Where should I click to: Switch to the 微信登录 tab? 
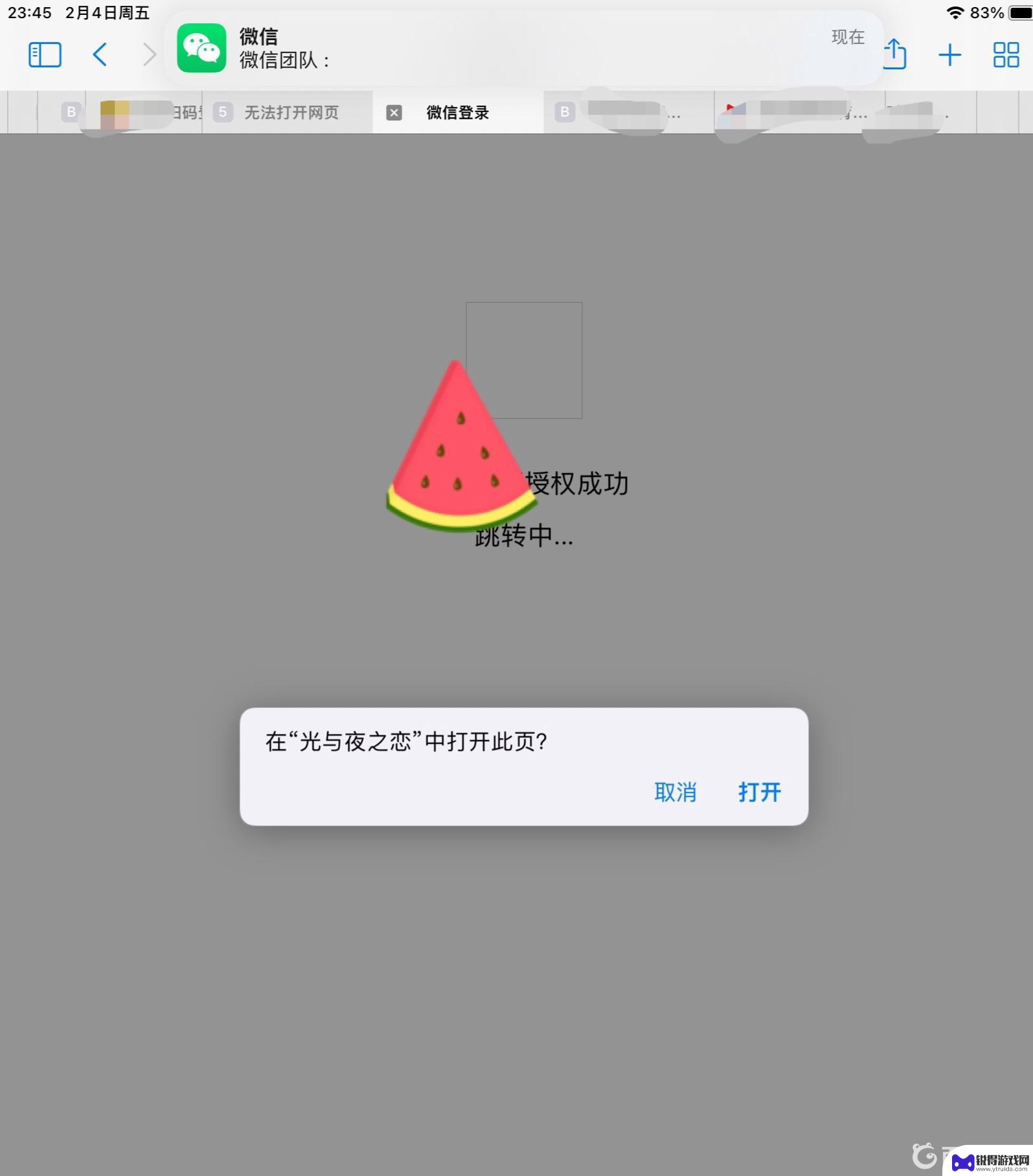[x=458, y=113]
